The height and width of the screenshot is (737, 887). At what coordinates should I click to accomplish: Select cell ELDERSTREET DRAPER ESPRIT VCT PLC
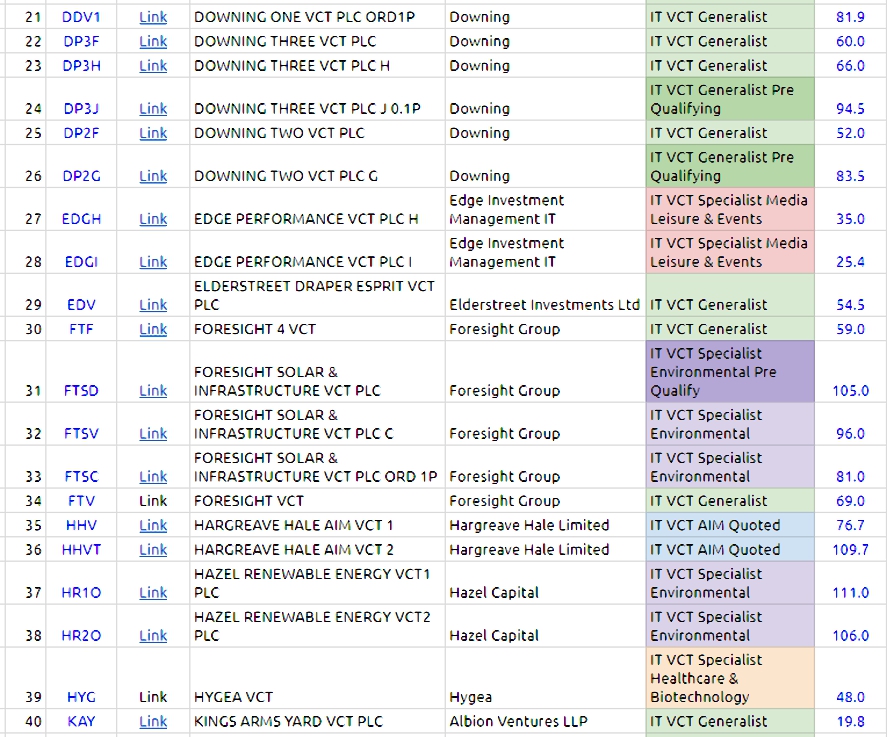(318, 295)
